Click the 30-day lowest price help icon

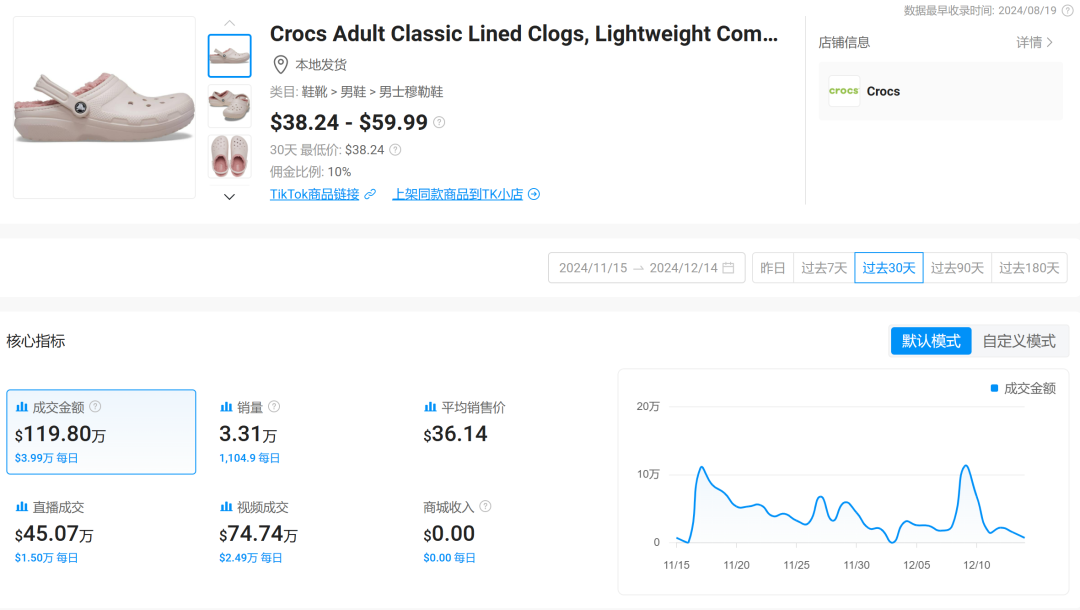[x=395, y=150]
